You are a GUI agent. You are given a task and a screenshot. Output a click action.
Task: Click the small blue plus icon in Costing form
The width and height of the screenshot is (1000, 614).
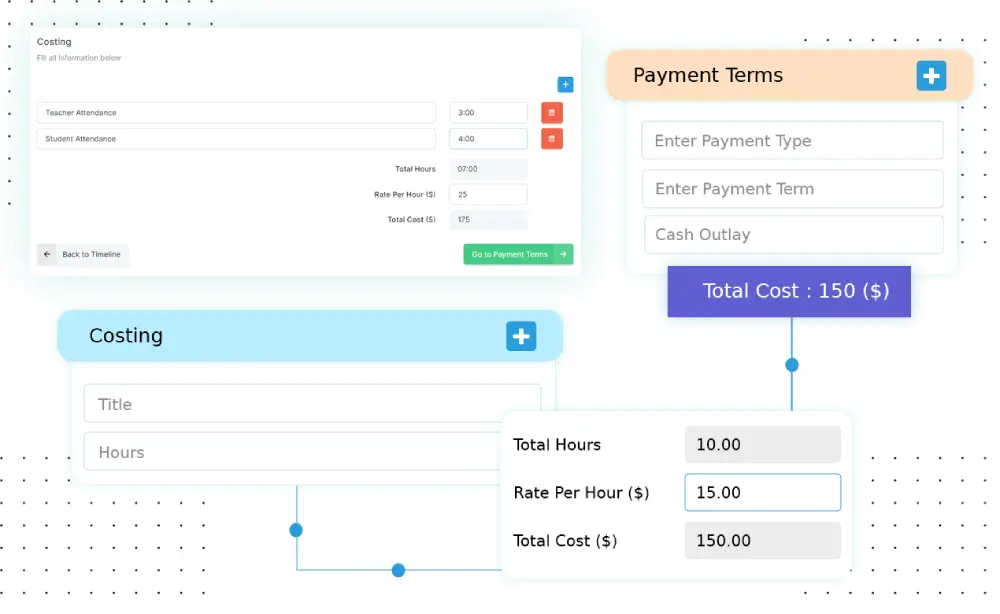tap(565, 85)
